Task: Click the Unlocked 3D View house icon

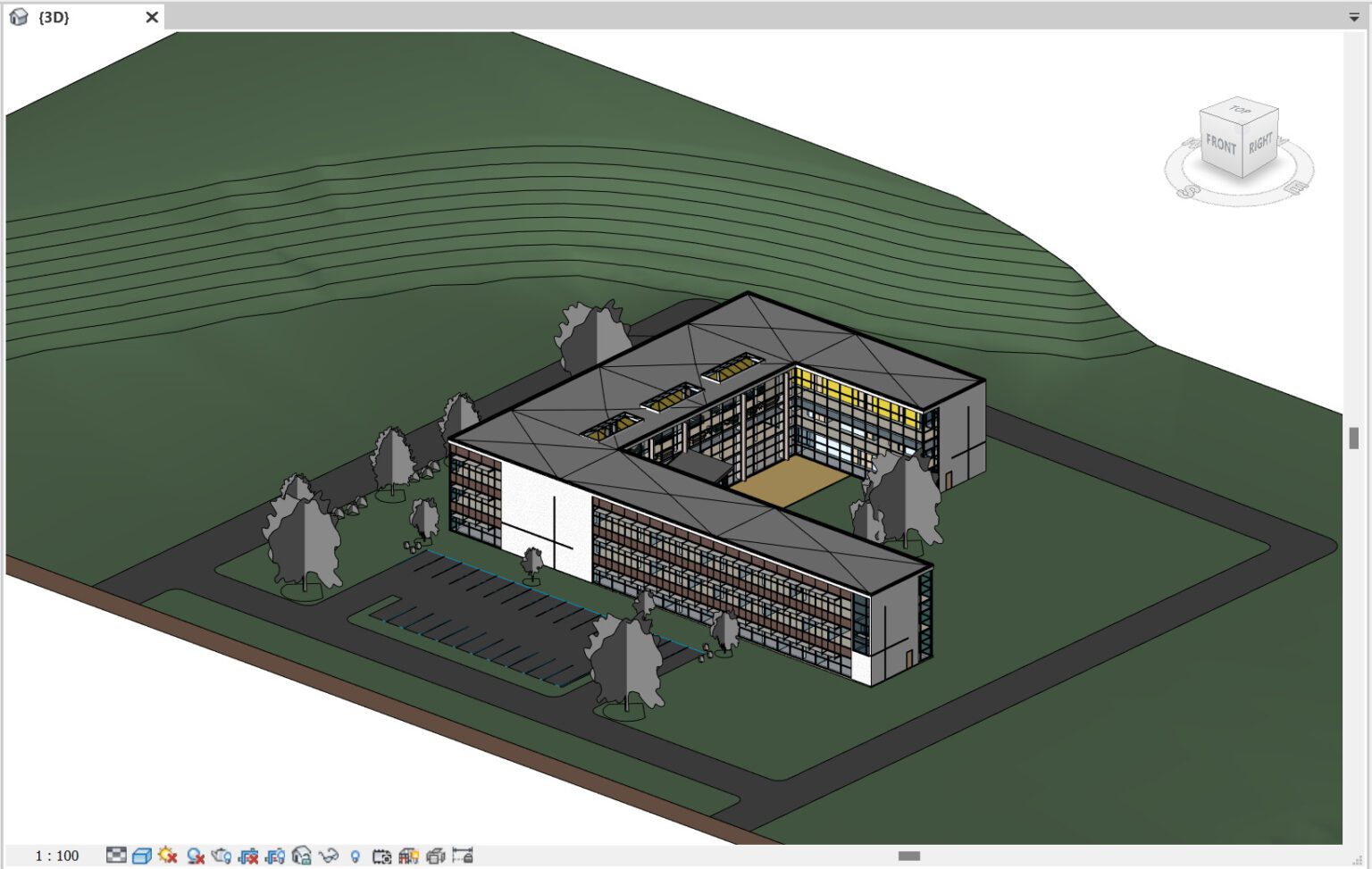Action: (x=301, y=855)
